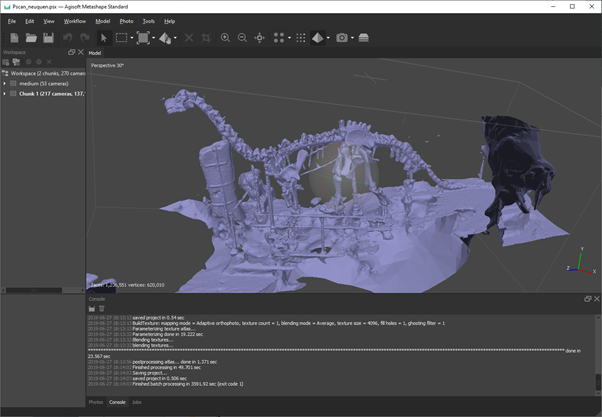Viewport: 602px width, 417px height.
Task: Open a project with the folder icon
Action: [x=31, y=38]
